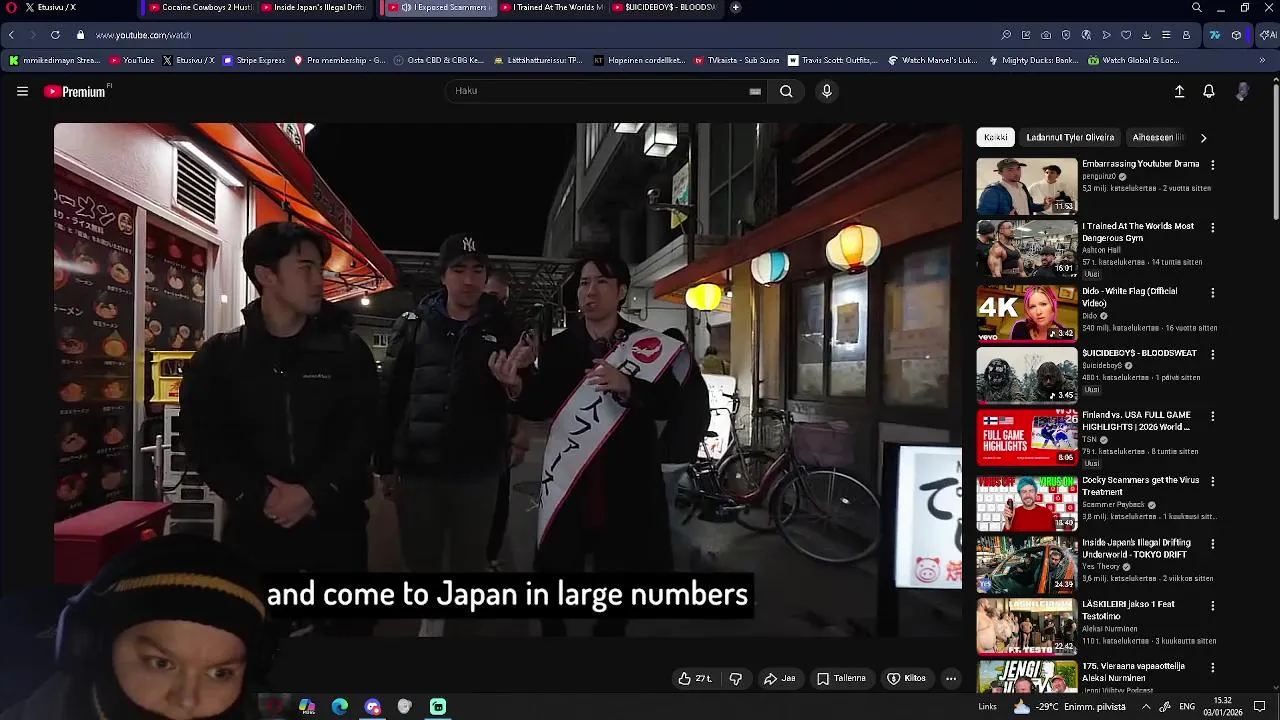
Task: Open Edge browser from the taskbar
Action: (340, 707)
